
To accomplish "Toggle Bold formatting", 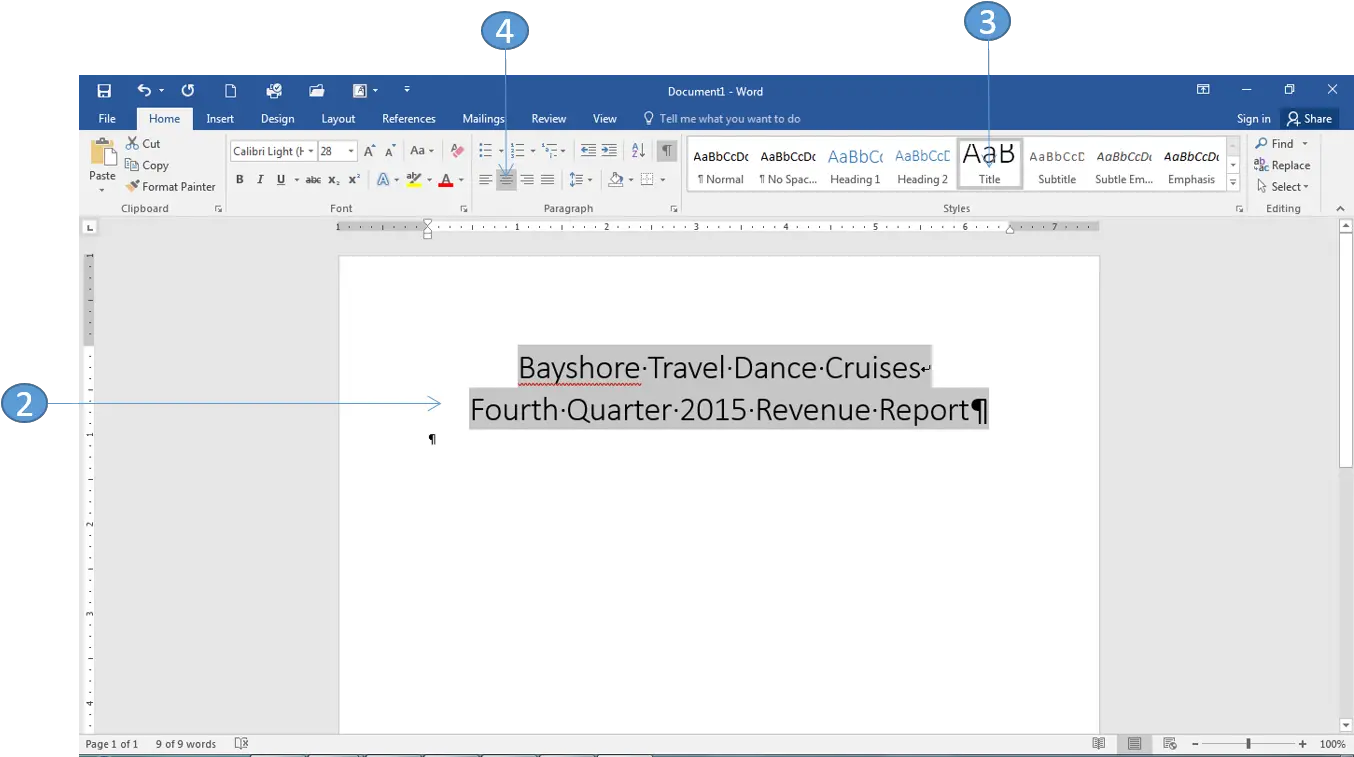I will point(240,180).
